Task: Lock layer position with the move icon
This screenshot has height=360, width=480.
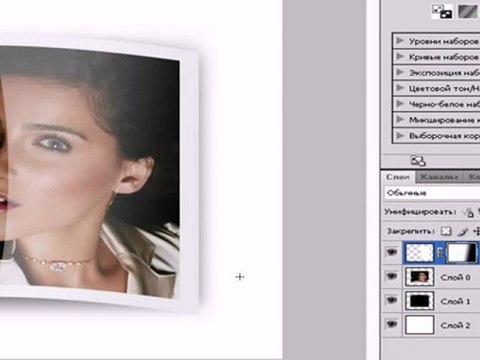Action: coord(477,231)
